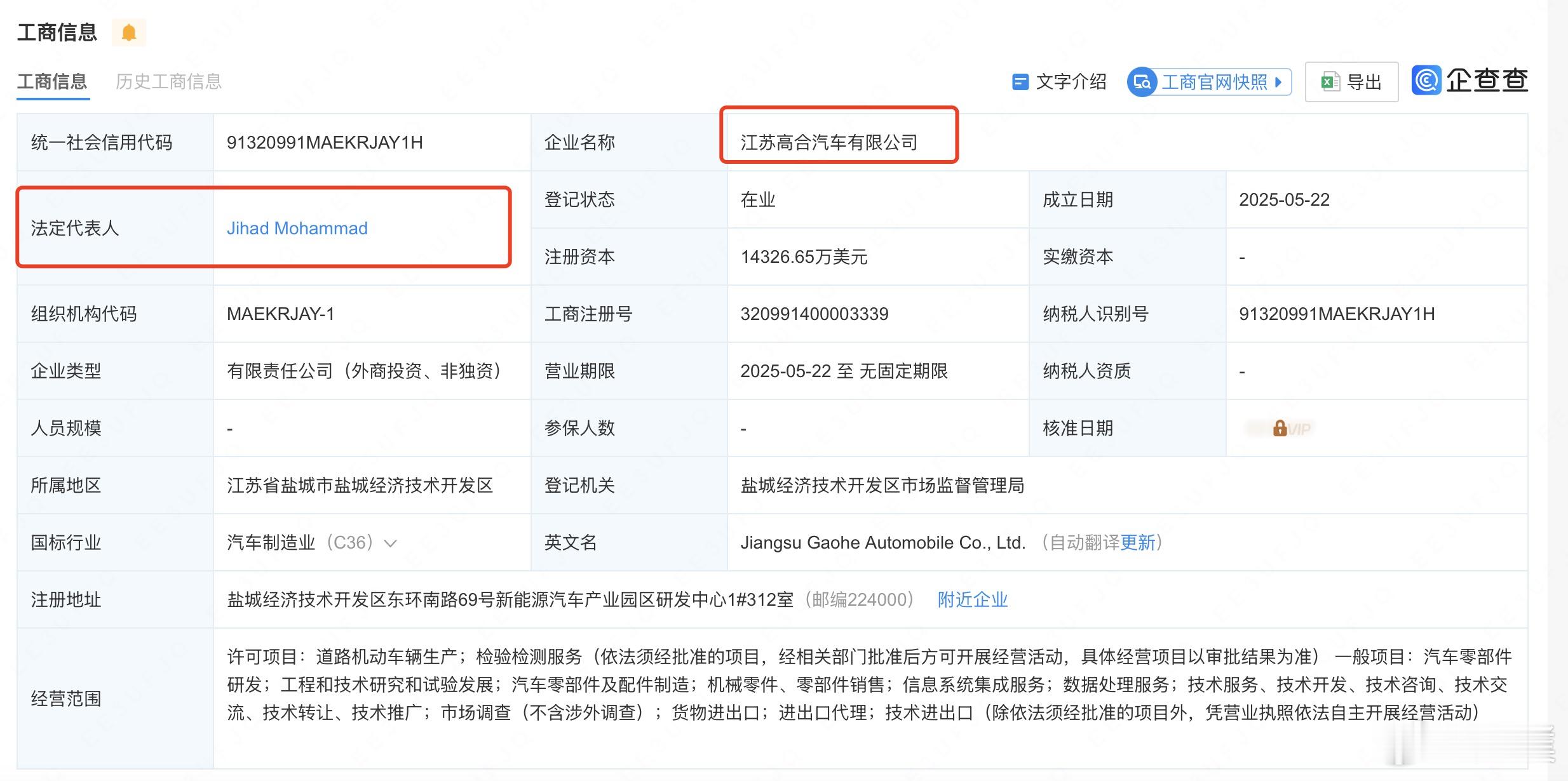The image size is (1568, 781).
Task: Click the 参保人数 label cell
Action: pyautogui.click(x=629, y=429)
